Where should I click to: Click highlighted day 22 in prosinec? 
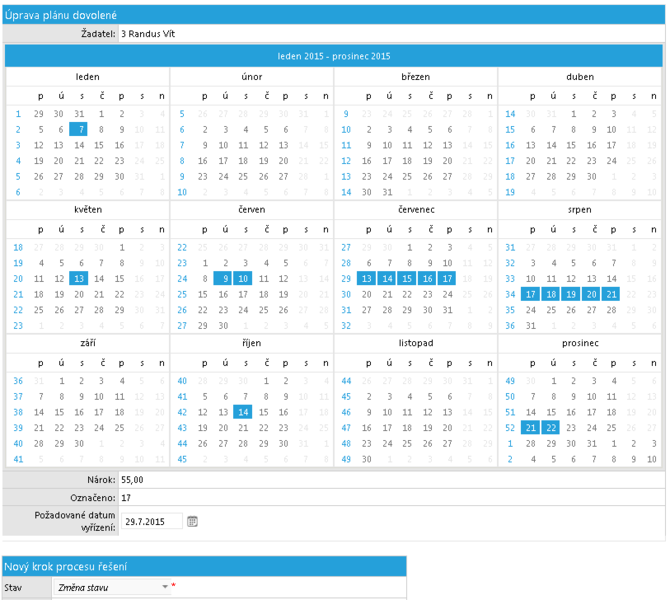pyautogui.click(x=550, y=428)
